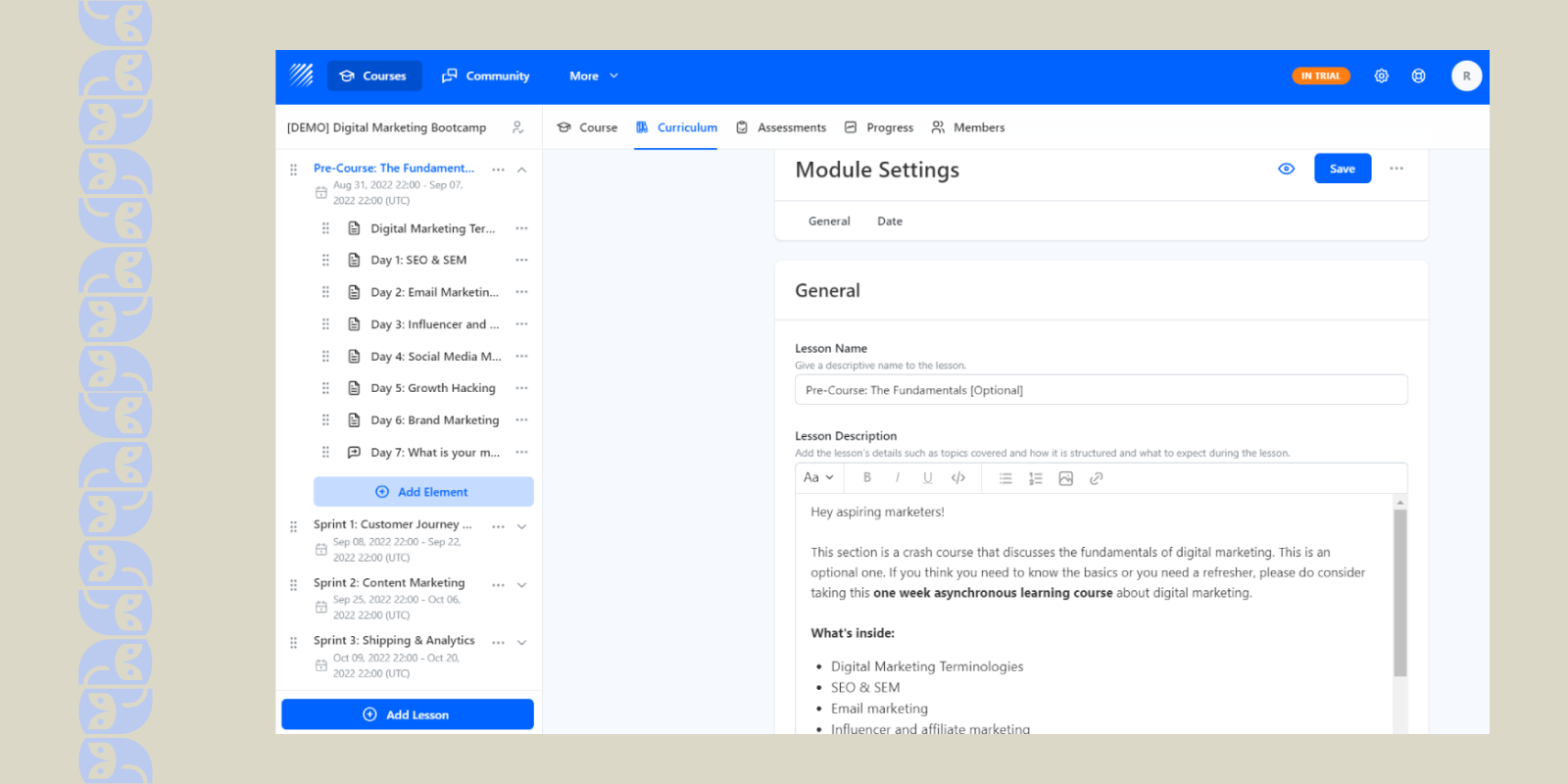Open the Courses section
This screenshot has height=784, width=1568.
click(373, 75)
